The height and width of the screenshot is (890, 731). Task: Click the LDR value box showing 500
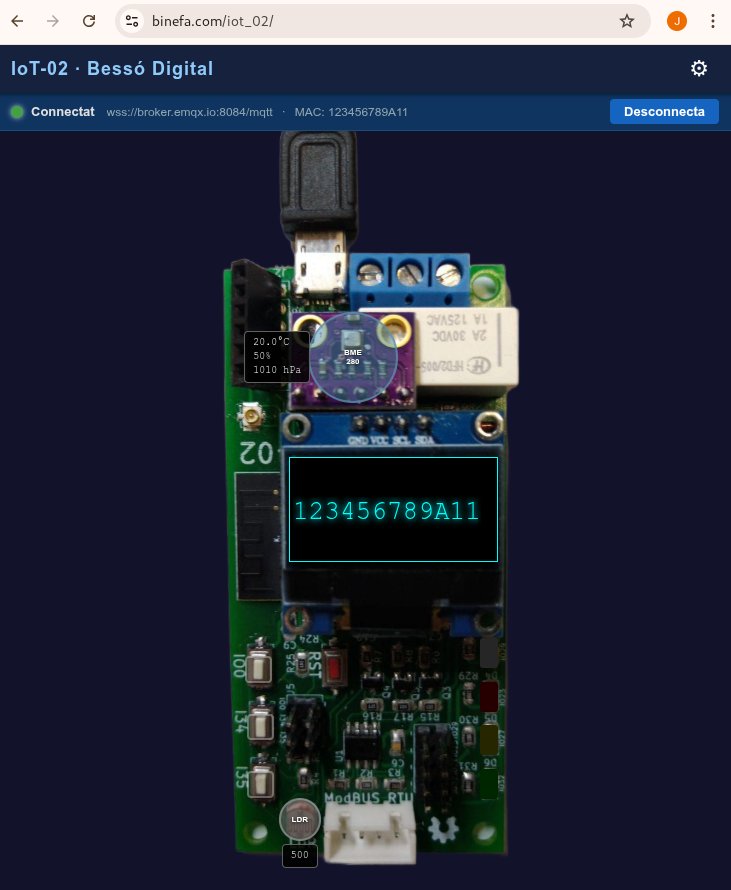click(x=299, y=855)
